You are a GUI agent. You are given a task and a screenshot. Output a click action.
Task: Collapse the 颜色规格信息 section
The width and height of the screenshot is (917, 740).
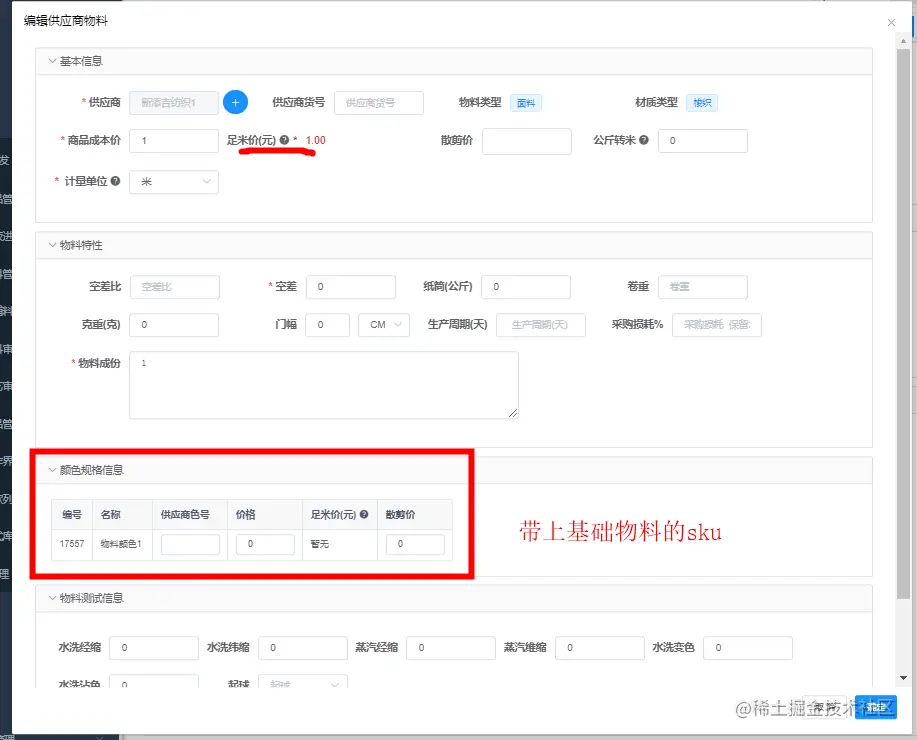52,470
